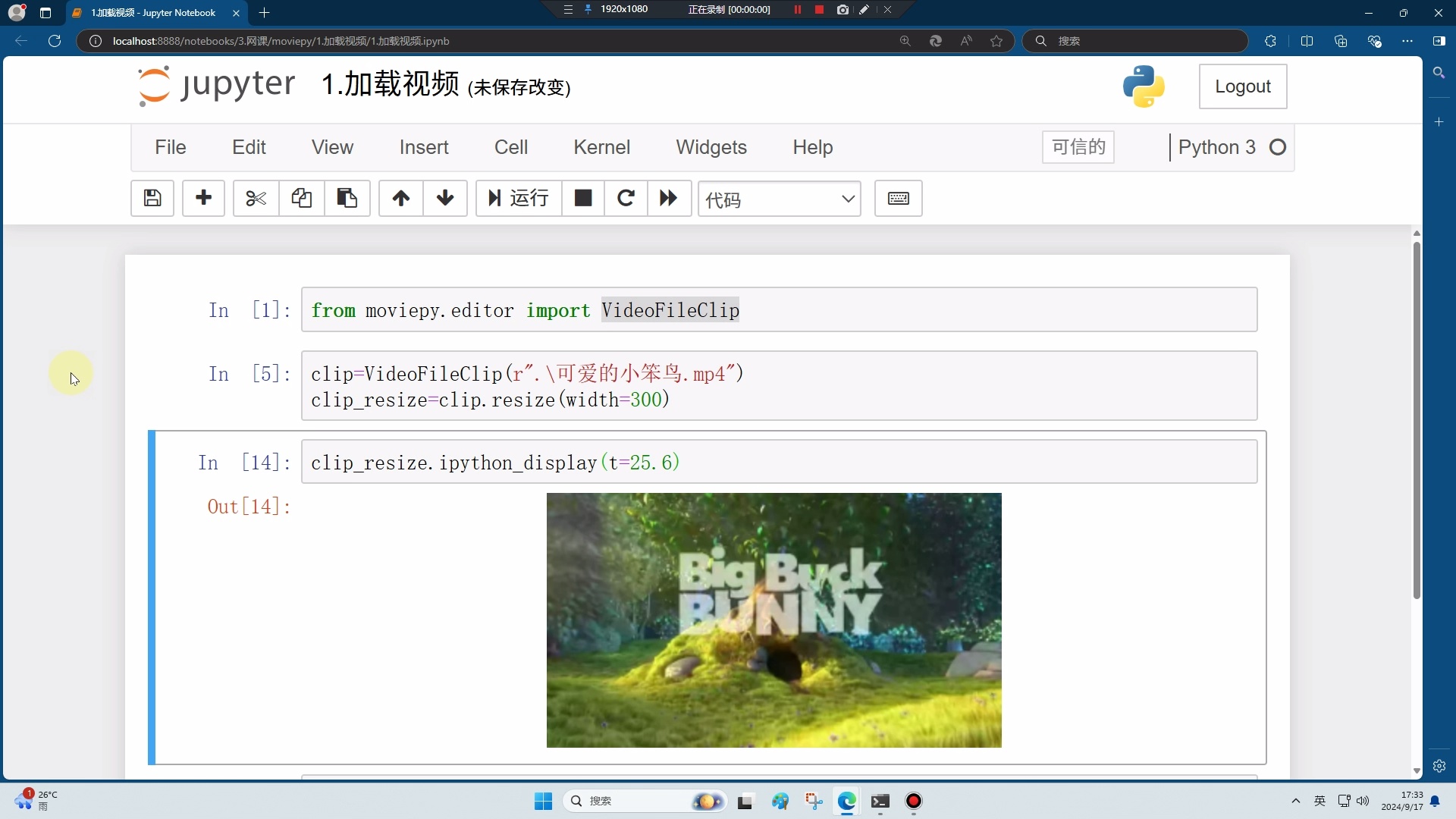Take a screenshot with recorder camera icon
Image resolution: width=1456 pixels, height=819 pixels.
pos(843,10)
